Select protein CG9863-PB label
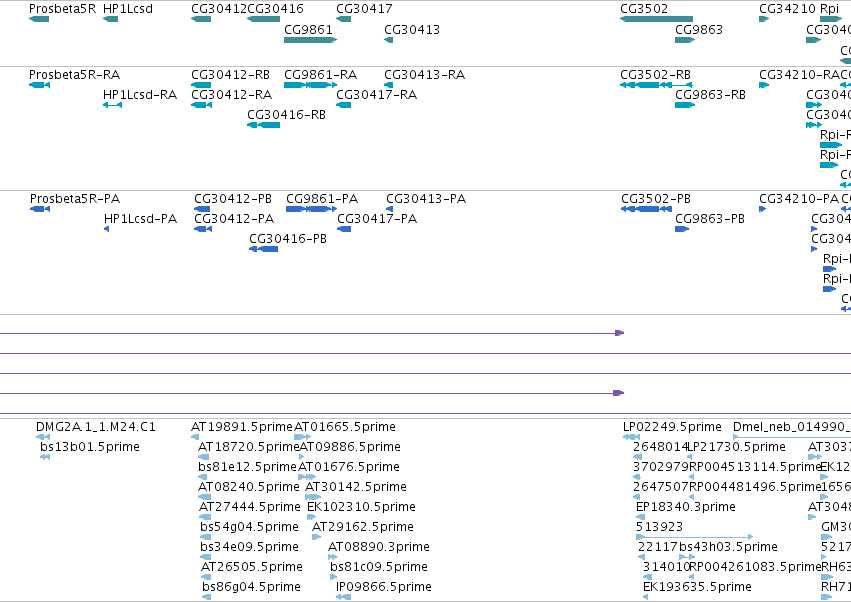Screen dimensions: 851x602 coord(710,219)
